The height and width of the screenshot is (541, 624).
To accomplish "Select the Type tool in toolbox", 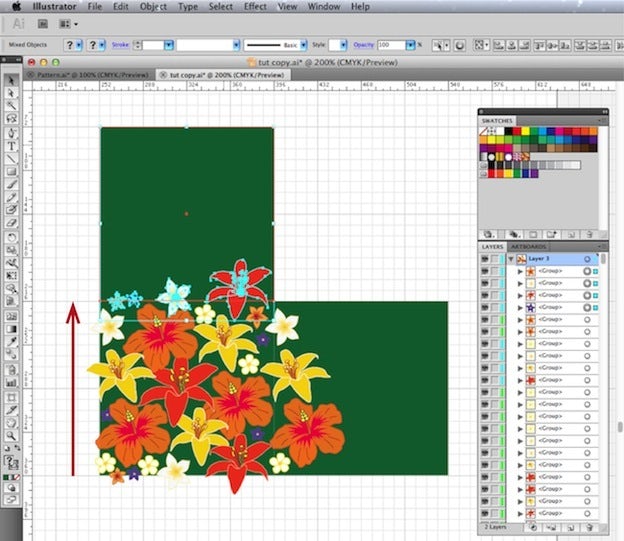I will tap(12, 146).
